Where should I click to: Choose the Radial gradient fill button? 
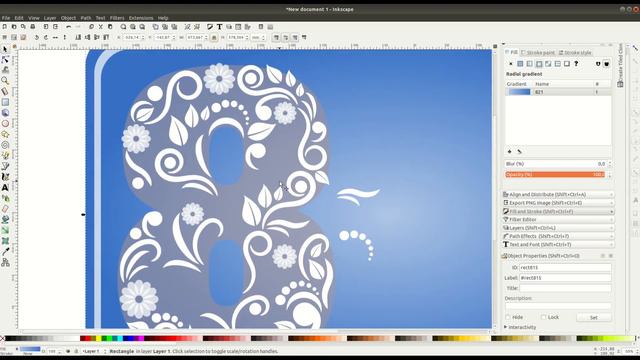pos(539,64)
